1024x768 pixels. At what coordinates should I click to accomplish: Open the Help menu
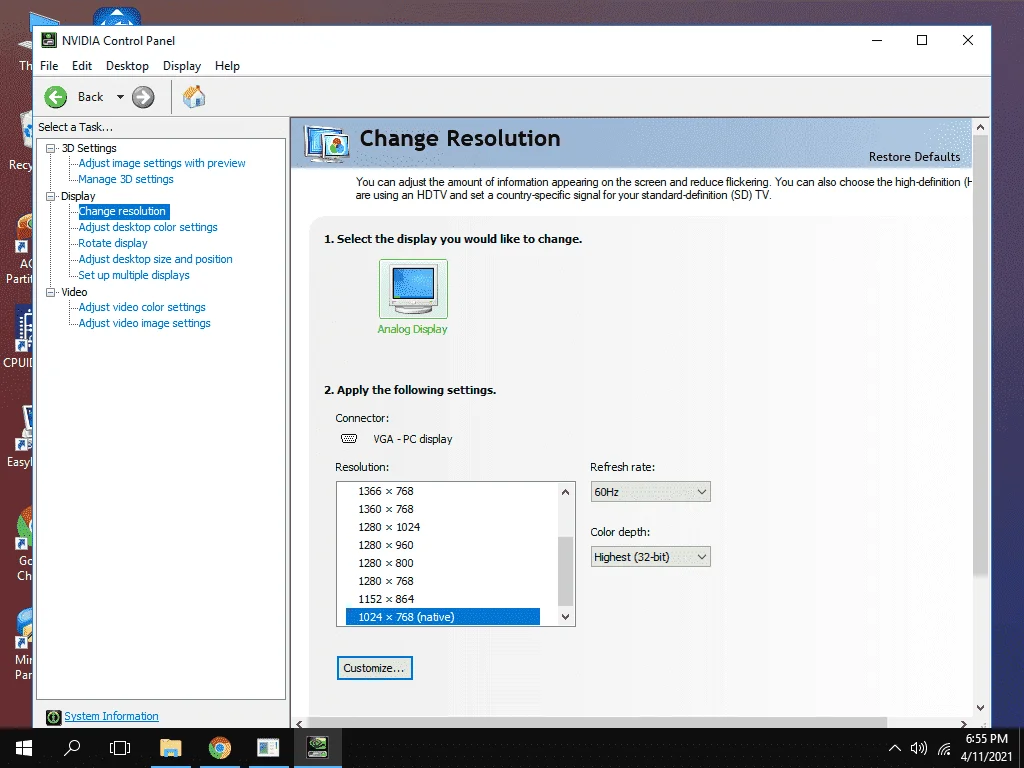pyautogui.click(x=227, y=66)
